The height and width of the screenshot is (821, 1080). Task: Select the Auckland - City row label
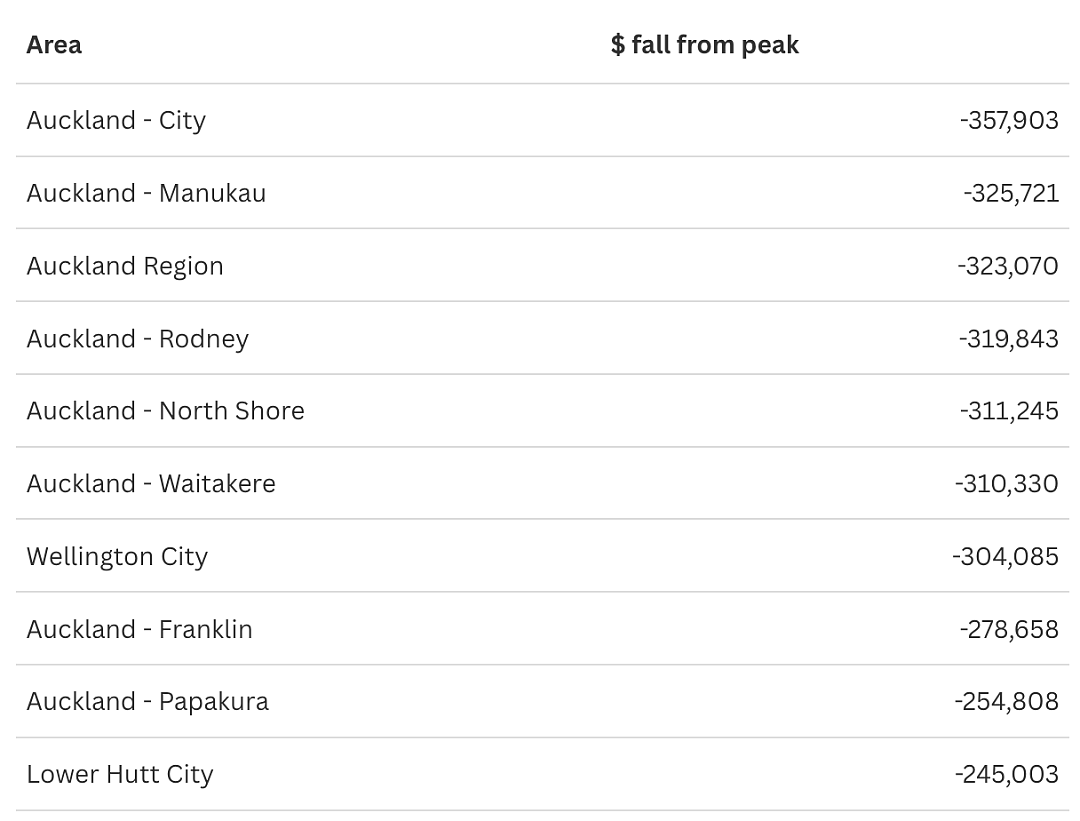click(x=116, y=121)
